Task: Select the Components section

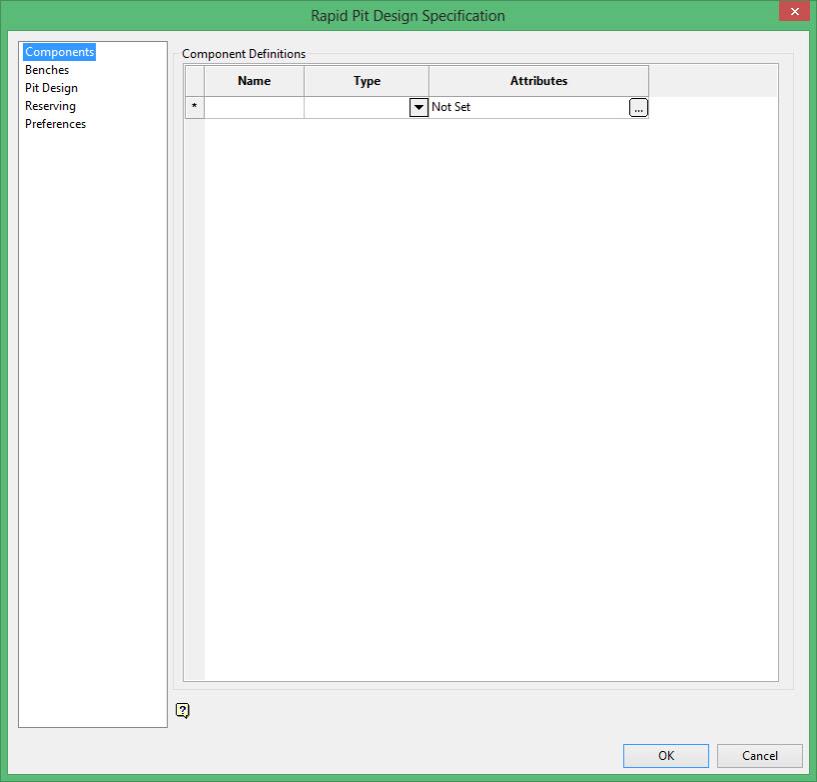Action: 59,52
